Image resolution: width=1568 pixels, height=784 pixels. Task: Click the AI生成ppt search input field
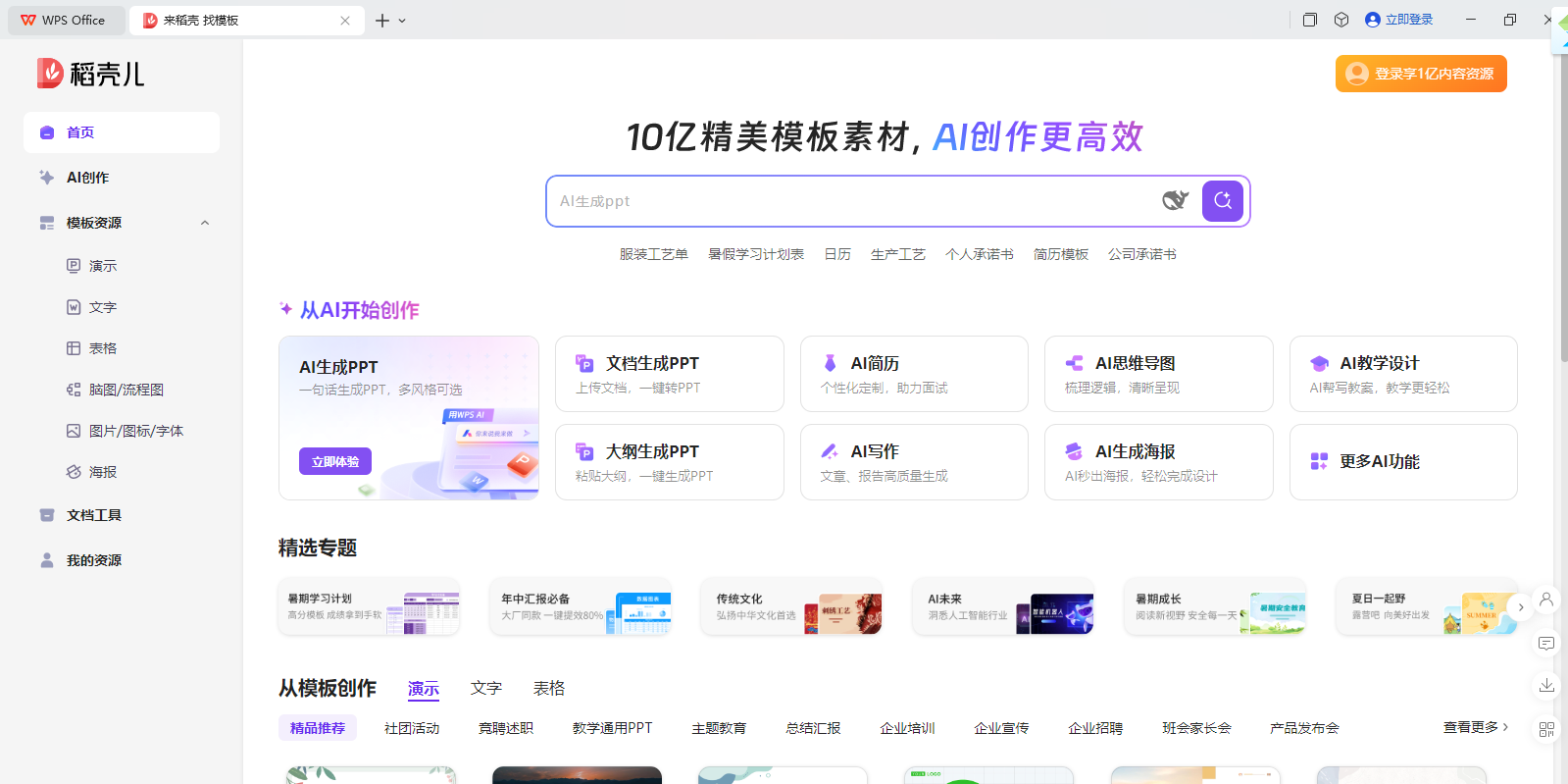(853, 201)
